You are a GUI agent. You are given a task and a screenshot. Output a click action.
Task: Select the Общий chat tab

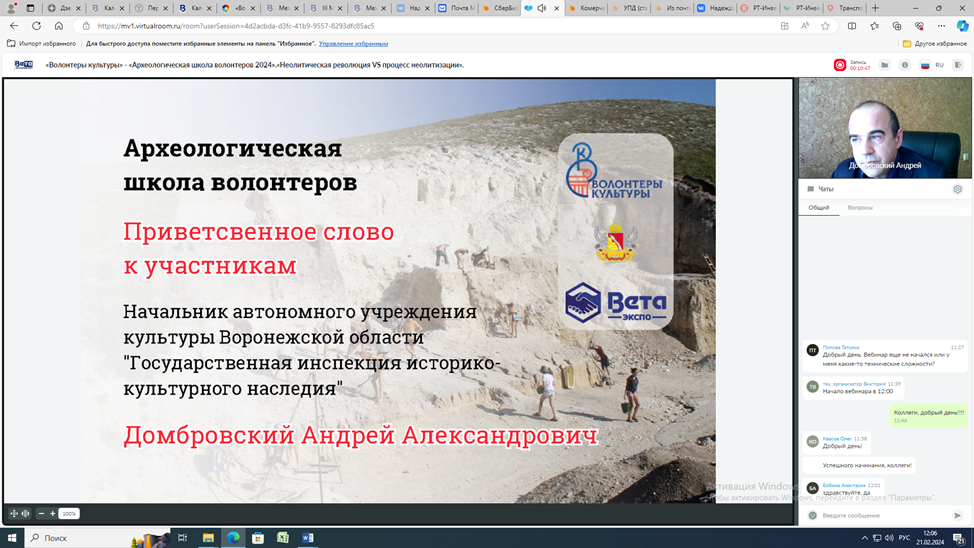pyautogui.click(x=818, y=208)
